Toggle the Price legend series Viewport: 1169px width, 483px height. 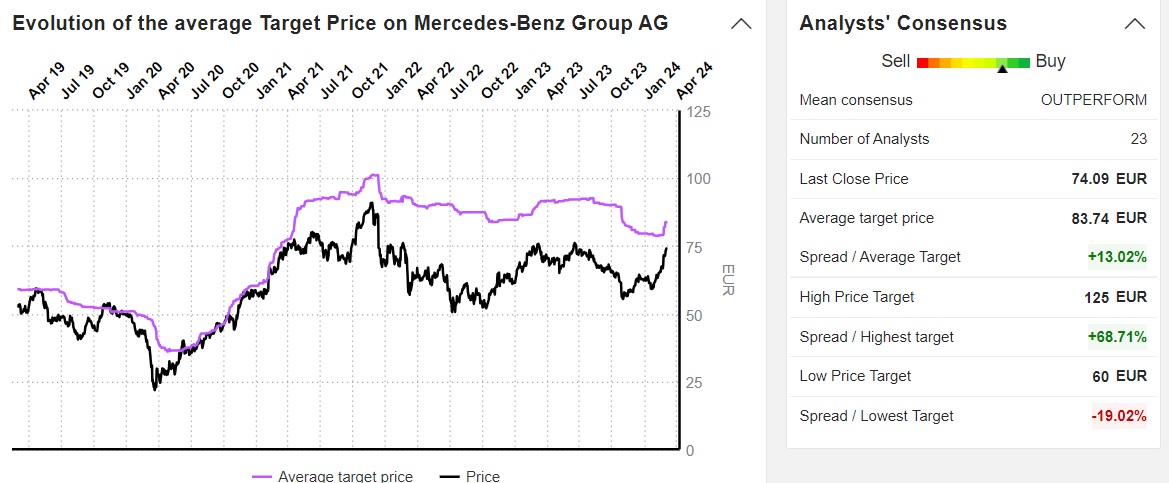(470, 476)
